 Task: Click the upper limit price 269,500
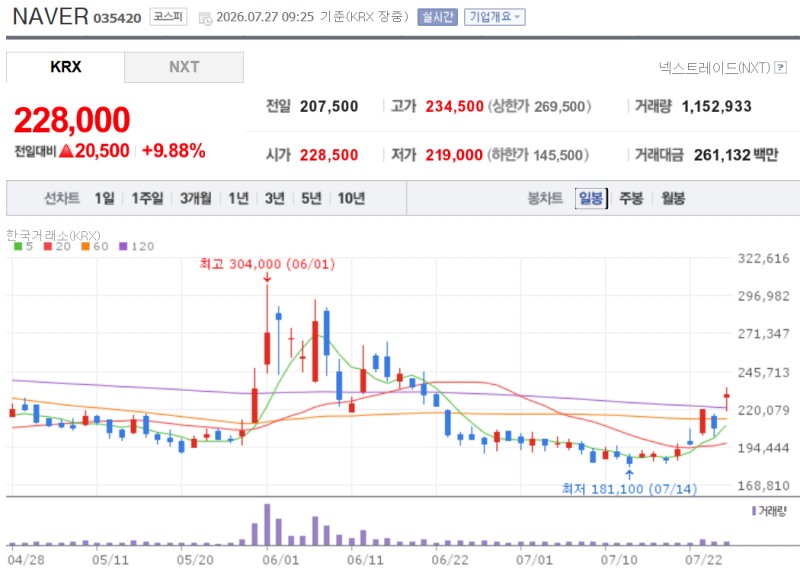tap(559, 107)
